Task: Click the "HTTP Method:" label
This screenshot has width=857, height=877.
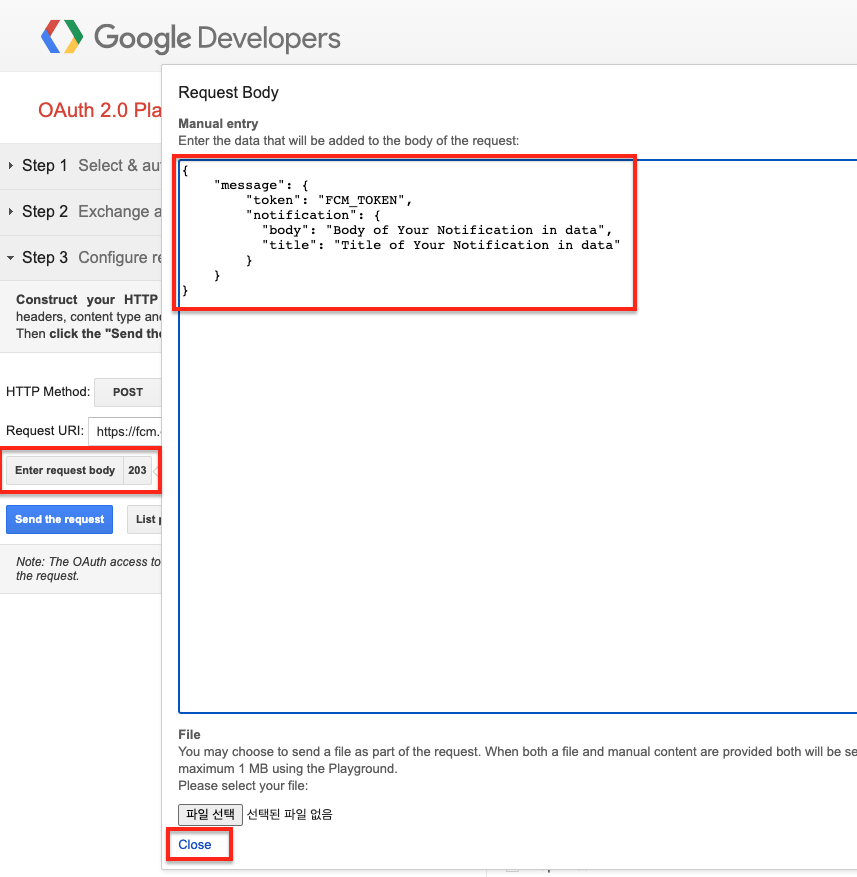Action: pyautogui.click(x=48, y=392)
